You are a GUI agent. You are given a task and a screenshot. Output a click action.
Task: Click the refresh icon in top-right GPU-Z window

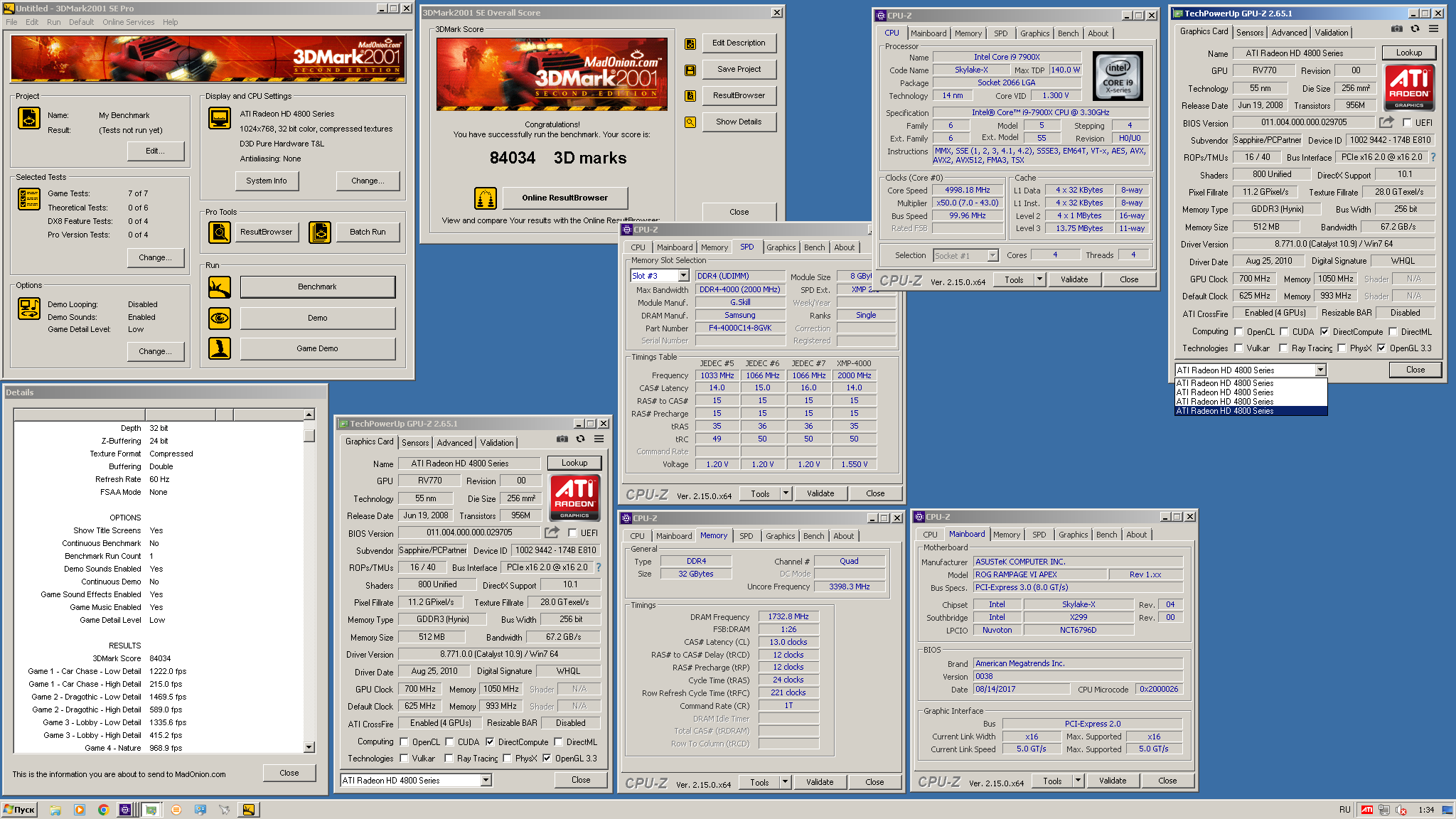pyautogui.click(x=1415, y=29)
